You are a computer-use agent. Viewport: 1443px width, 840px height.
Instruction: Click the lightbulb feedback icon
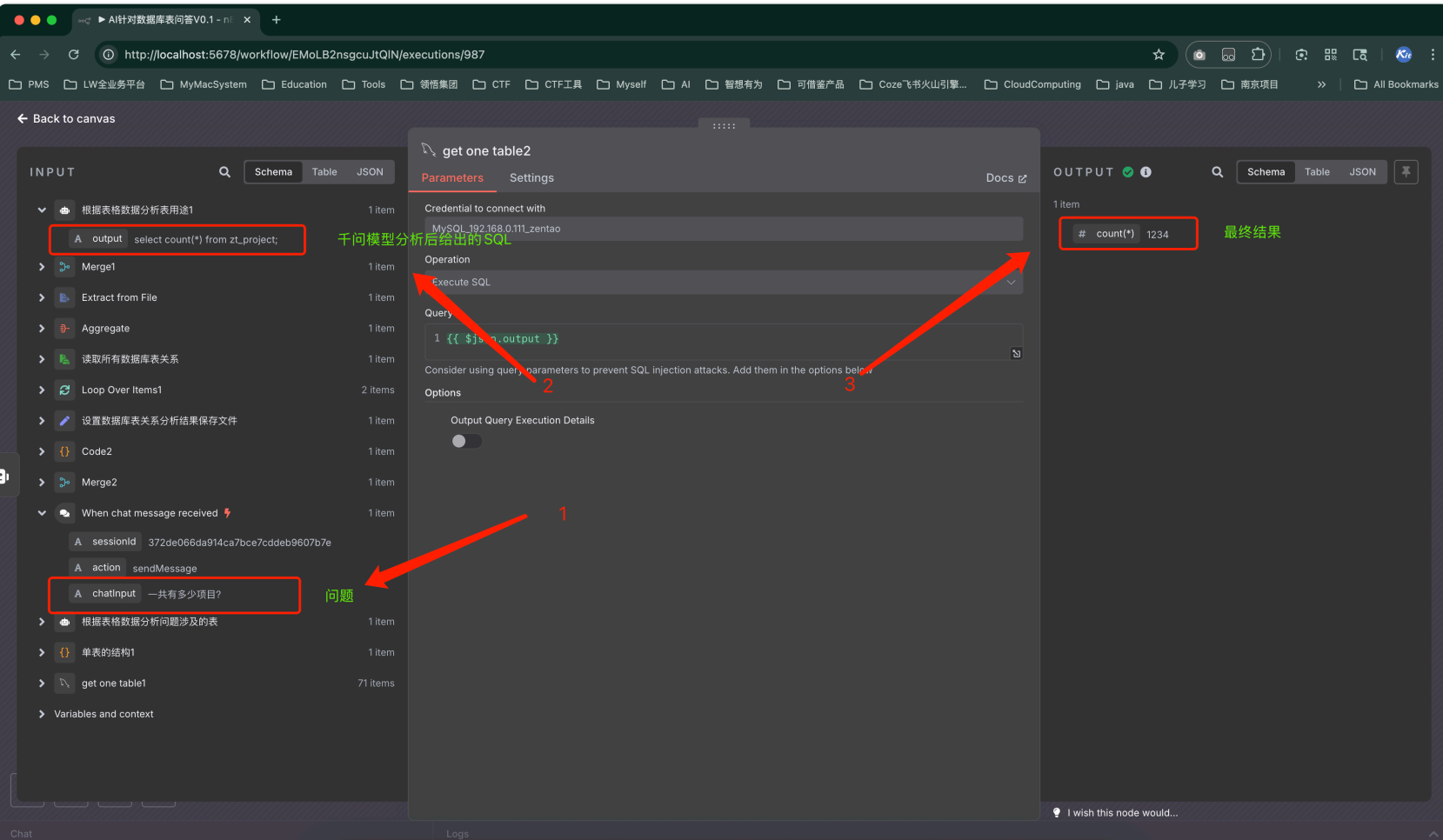(x=1057, y=813)
